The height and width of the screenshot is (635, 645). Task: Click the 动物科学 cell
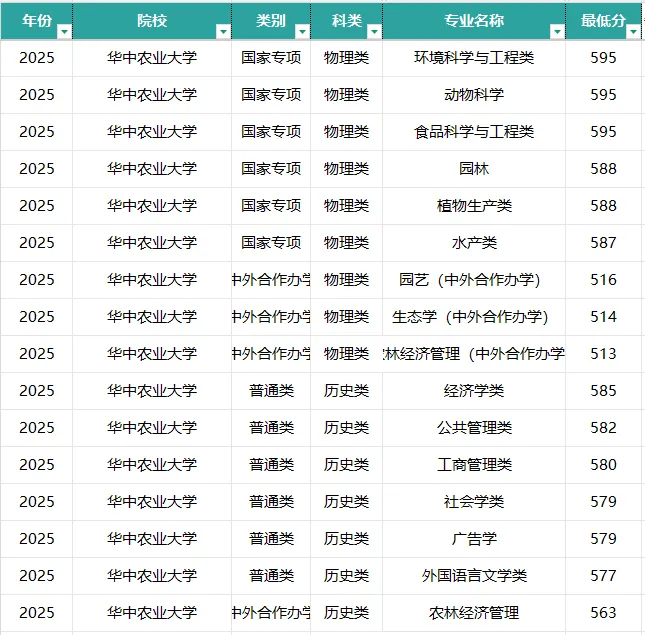(x=474, y=95)
